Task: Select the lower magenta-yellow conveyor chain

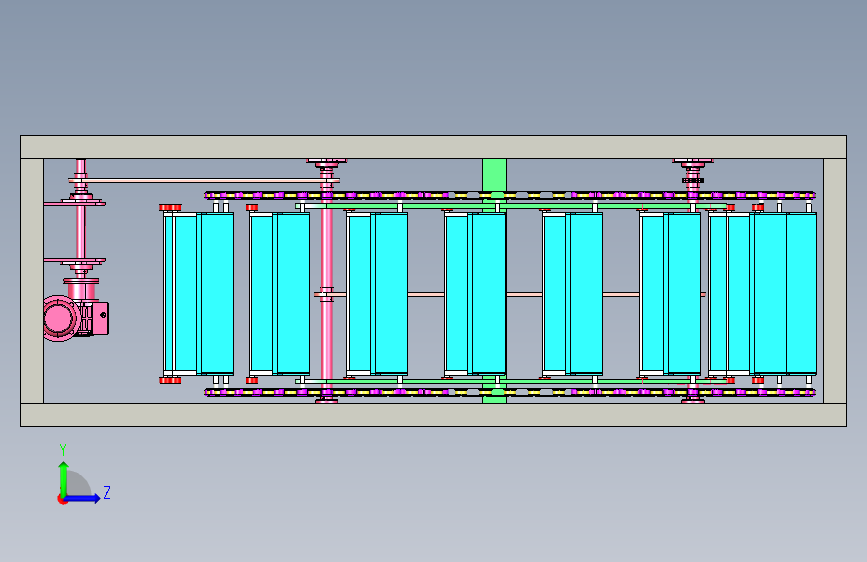Action: tap(510, 392)
